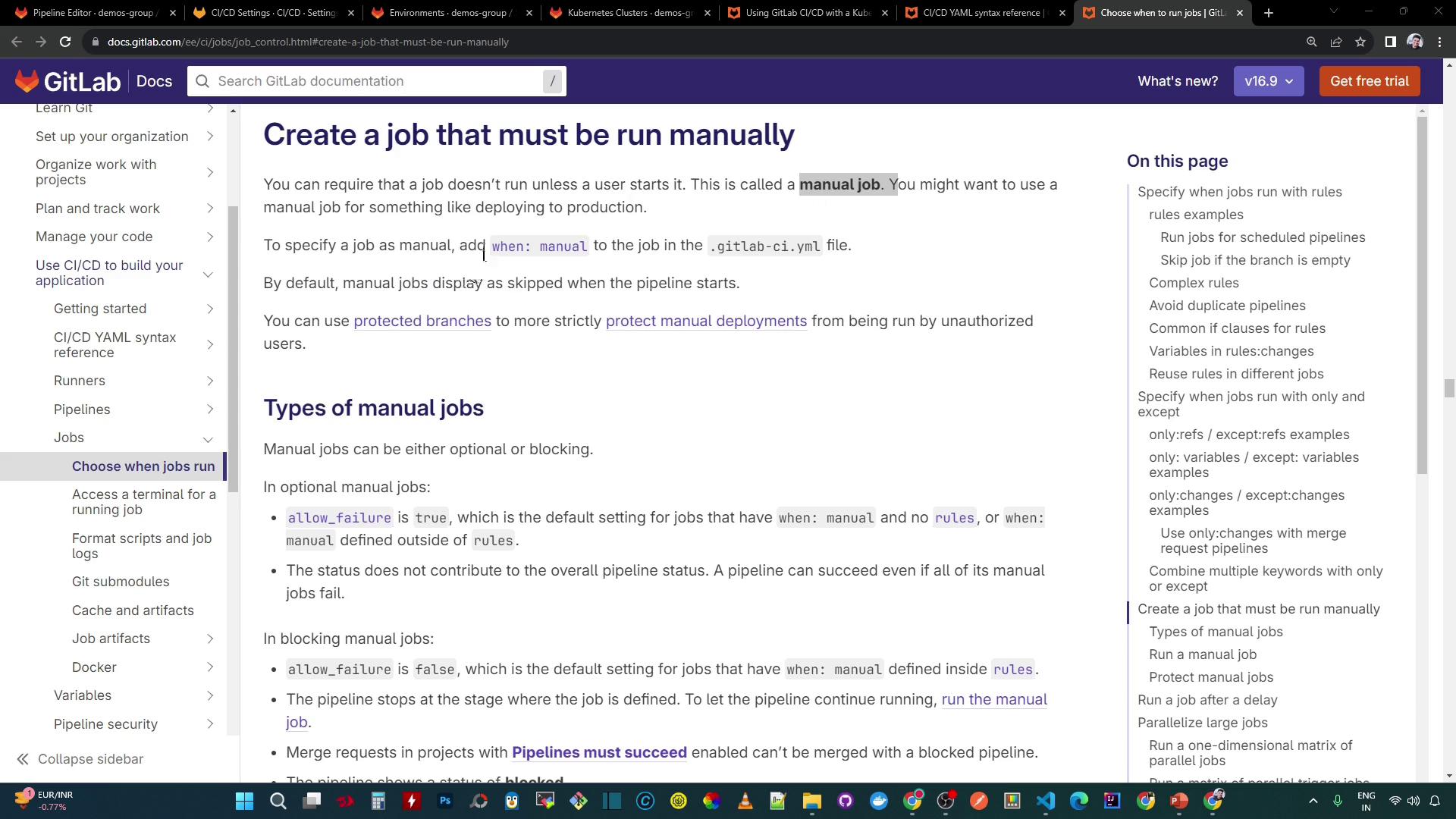Open the protected branches link
This screenshot has height=819, width=1456.
tap(422, 321)
